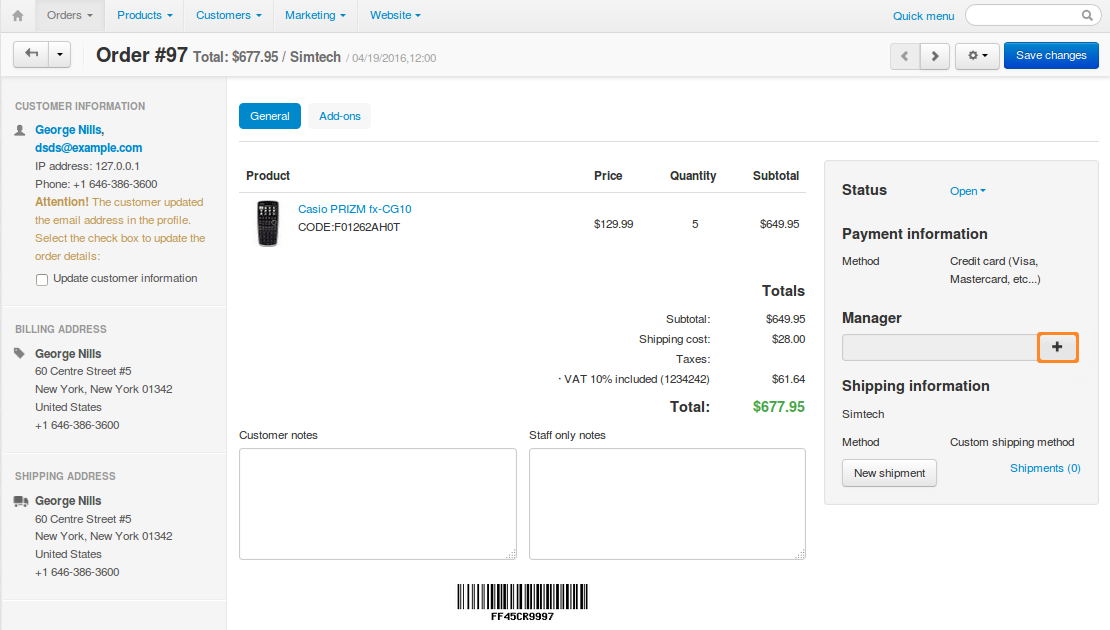Click into the Customer notes textarea
This screenshot has width=1110, height=630.
point(378,503)
